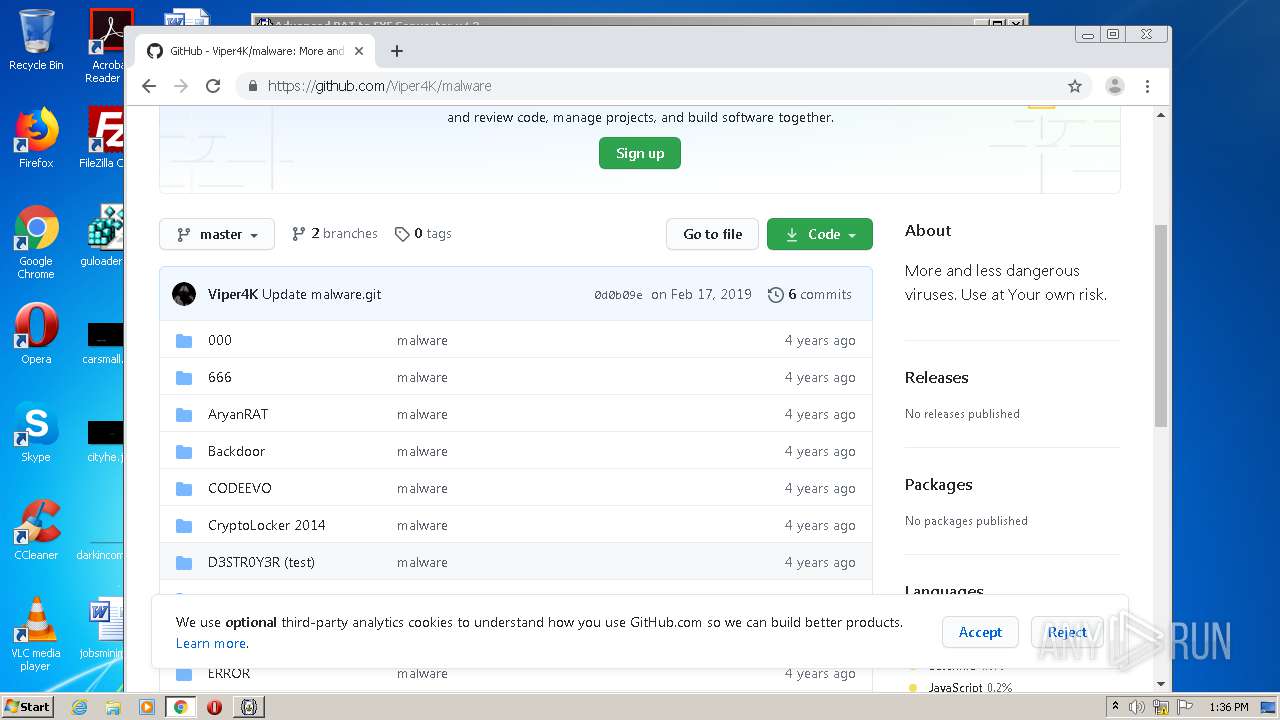
Task: Click the volume icon in the system tray
Action: click(1137, 707)
